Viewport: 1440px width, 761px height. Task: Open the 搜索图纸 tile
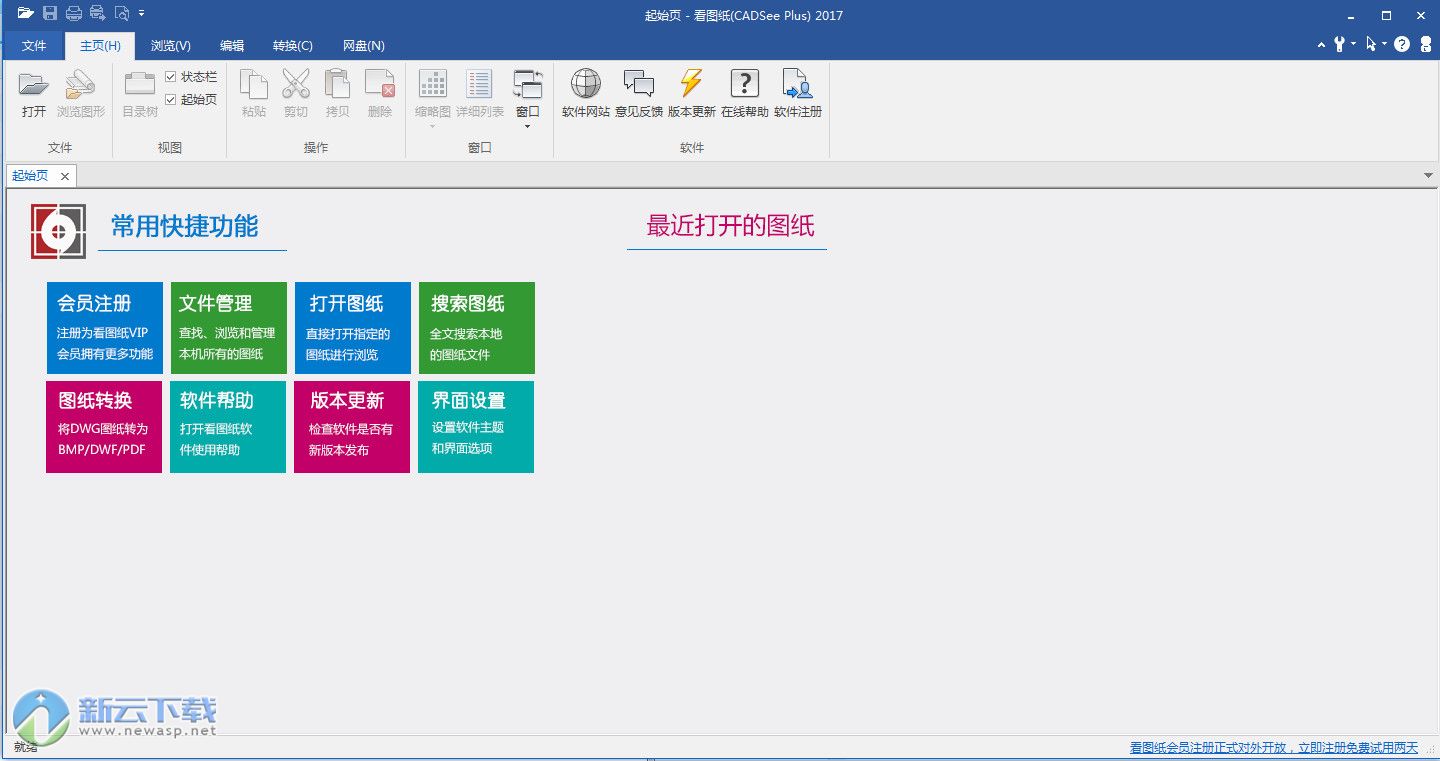(477, 328)
